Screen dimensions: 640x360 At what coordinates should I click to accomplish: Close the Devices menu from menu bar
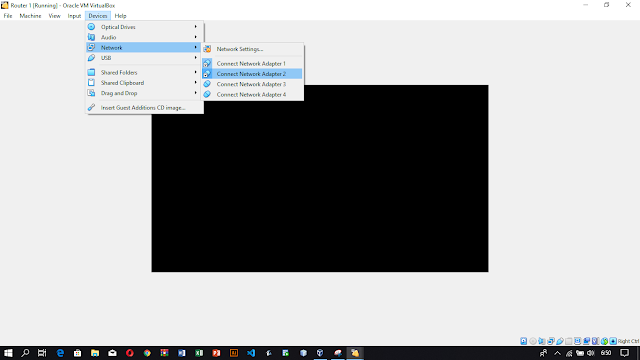(98, 16)
